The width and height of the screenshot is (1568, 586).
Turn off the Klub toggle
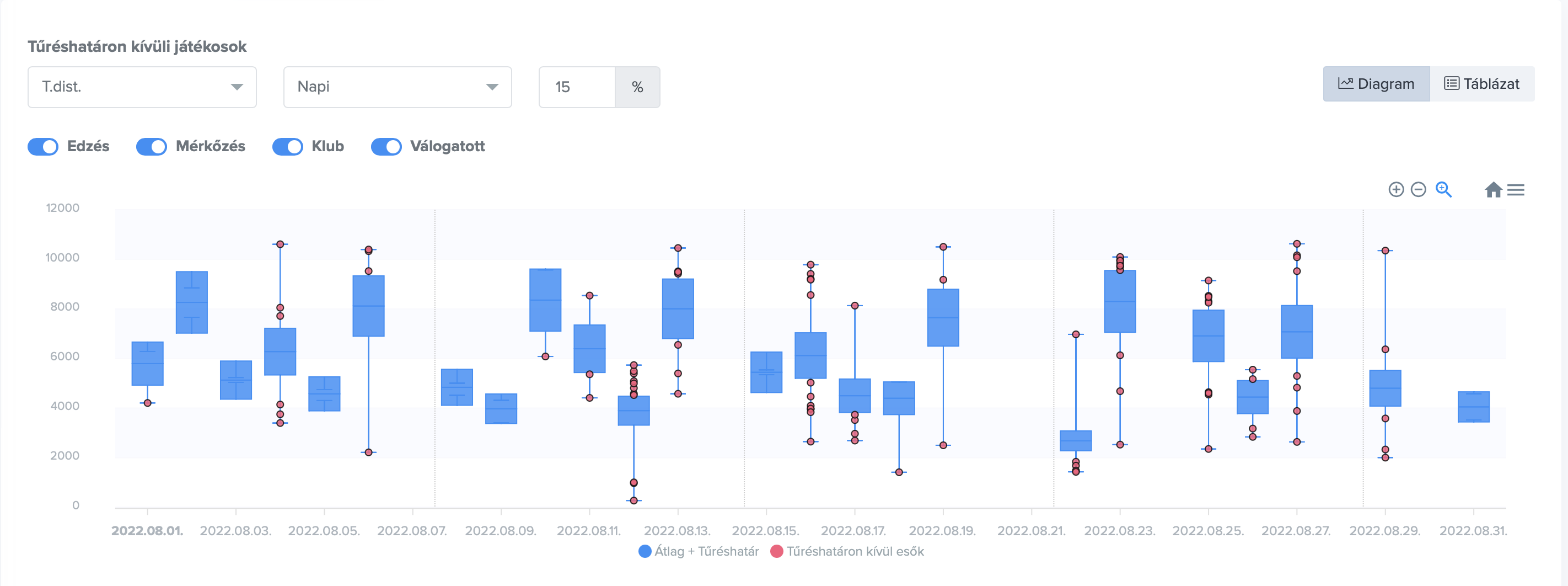pyautogui.click(x=287, y=147)
